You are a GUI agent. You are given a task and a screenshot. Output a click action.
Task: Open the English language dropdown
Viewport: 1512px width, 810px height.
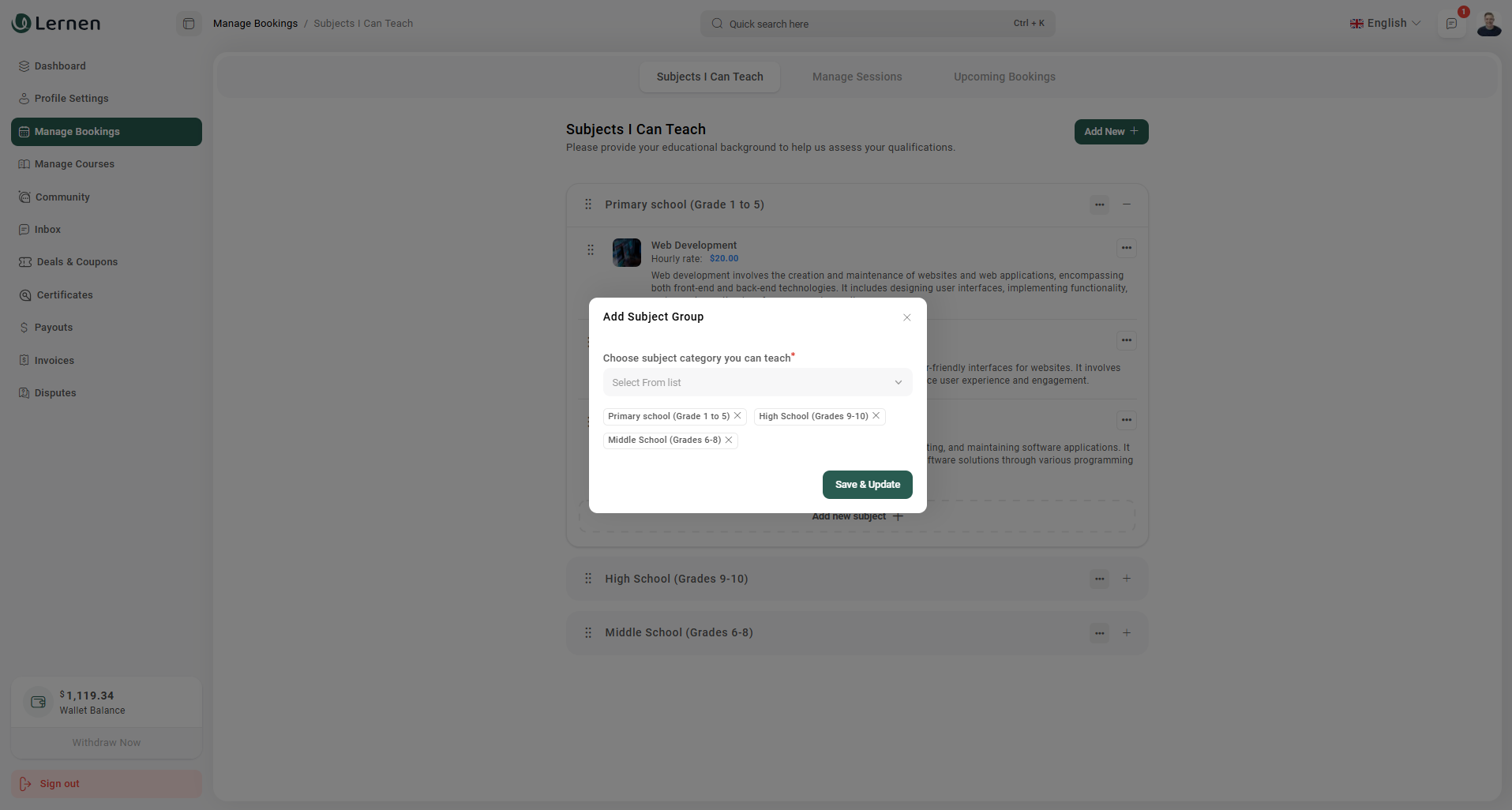tap(1386, 24)
